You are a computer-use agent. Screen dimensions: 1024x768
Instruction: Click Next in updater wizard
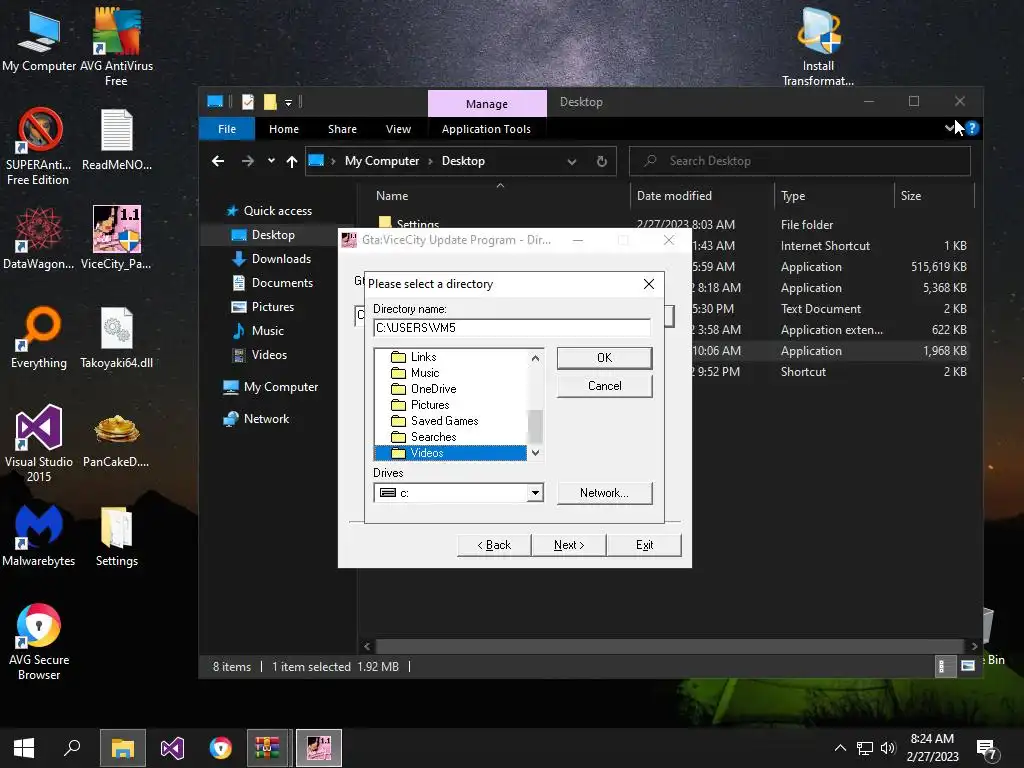(569, 545)
